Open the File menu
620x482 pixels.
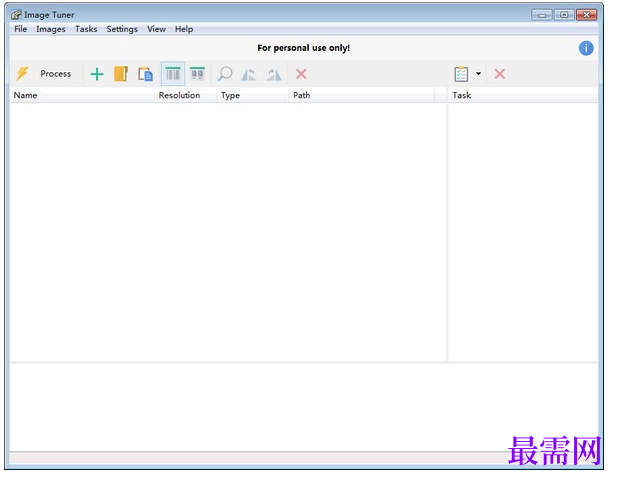click(x=21, y=29)
